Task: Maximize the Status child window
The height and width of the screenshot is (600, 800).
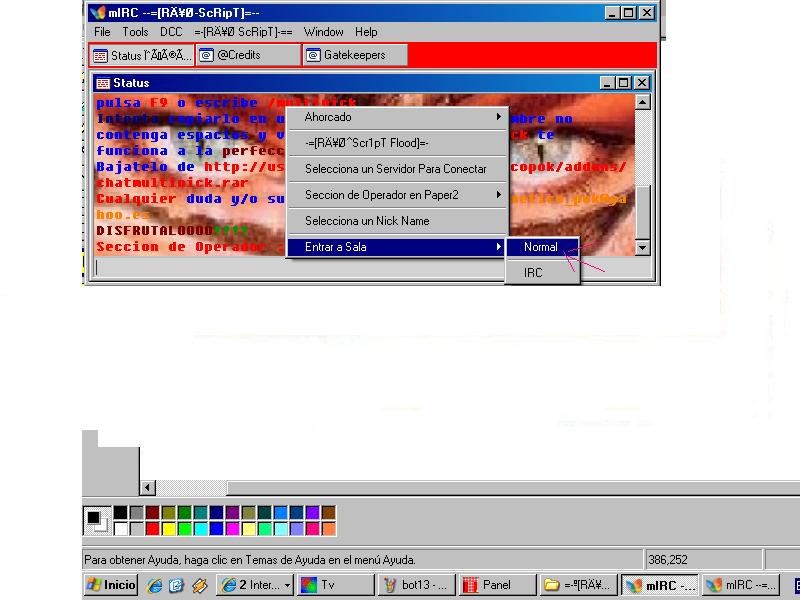Action: [623, 83]
